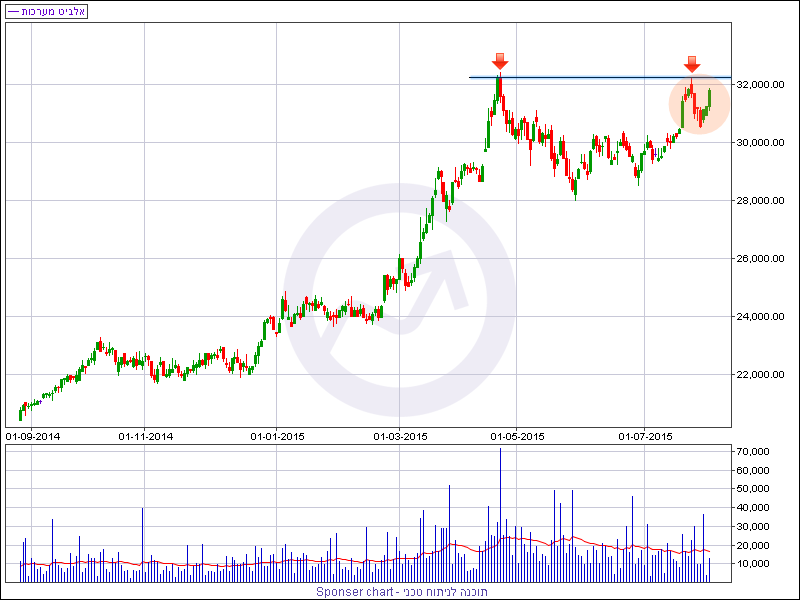Select the 01-03-2015 date label
The height and width of the screenshot is (600, 800).
pos(400,436)
